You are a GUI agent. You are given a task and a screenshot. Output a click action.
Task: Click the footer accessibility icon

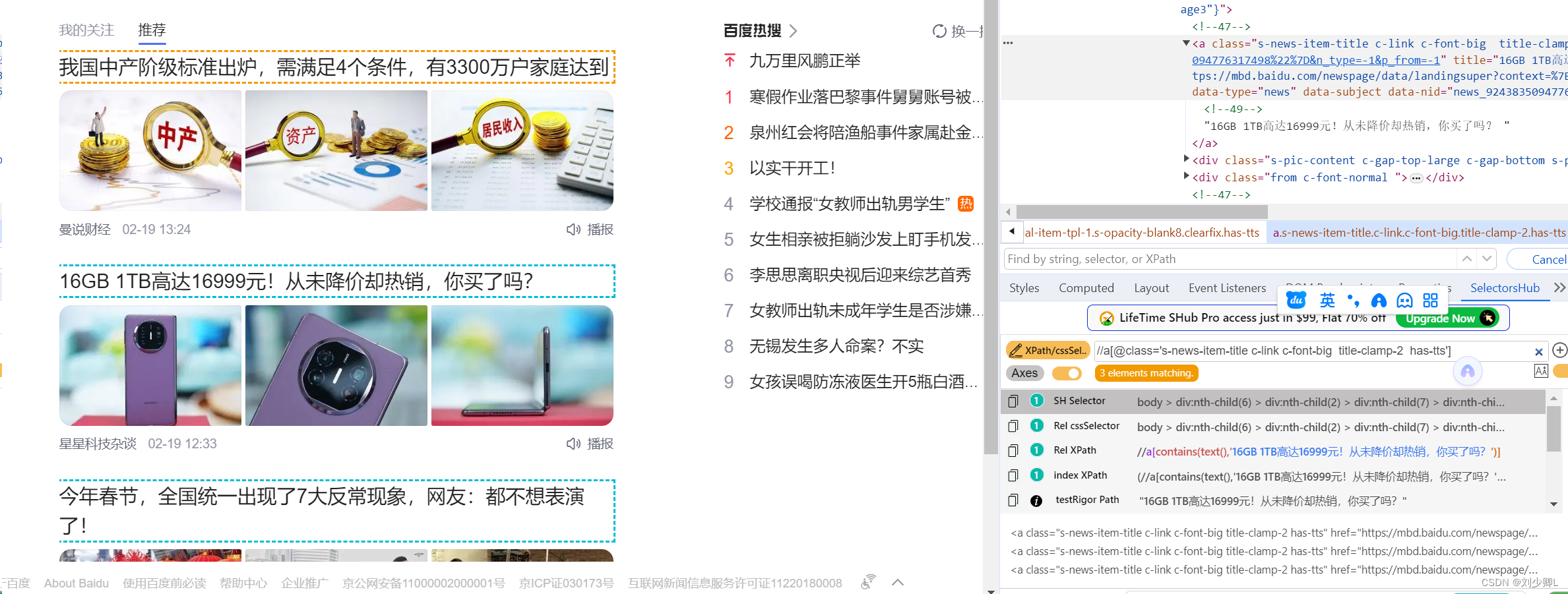coord(869,581)
